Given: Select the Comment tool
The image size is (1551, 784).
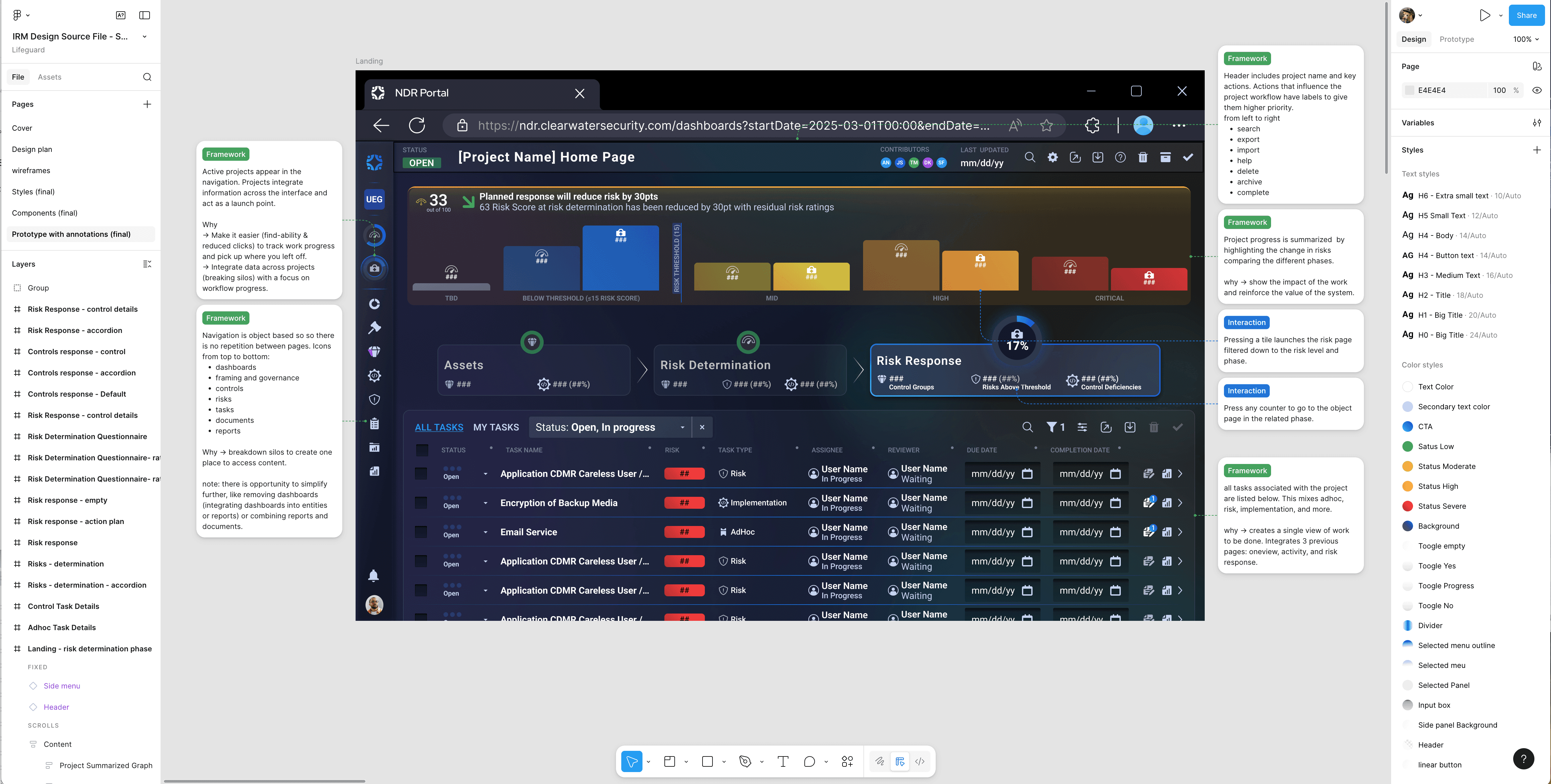Looking at the screenshot, I should point(809,762).
